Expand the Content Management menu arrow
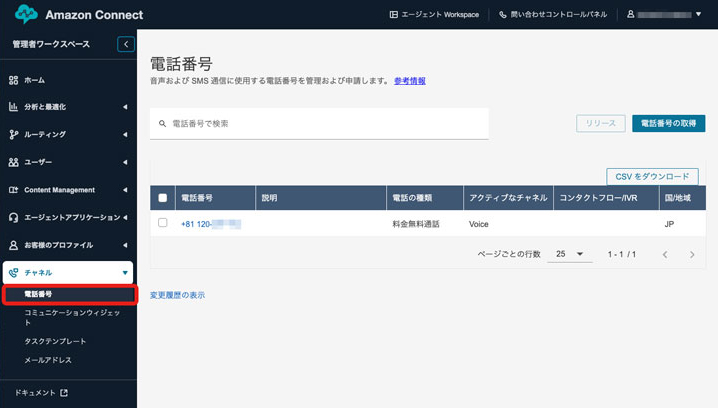Image resolution: width=718 pixels, height=408 pixels. coord(125,190)
